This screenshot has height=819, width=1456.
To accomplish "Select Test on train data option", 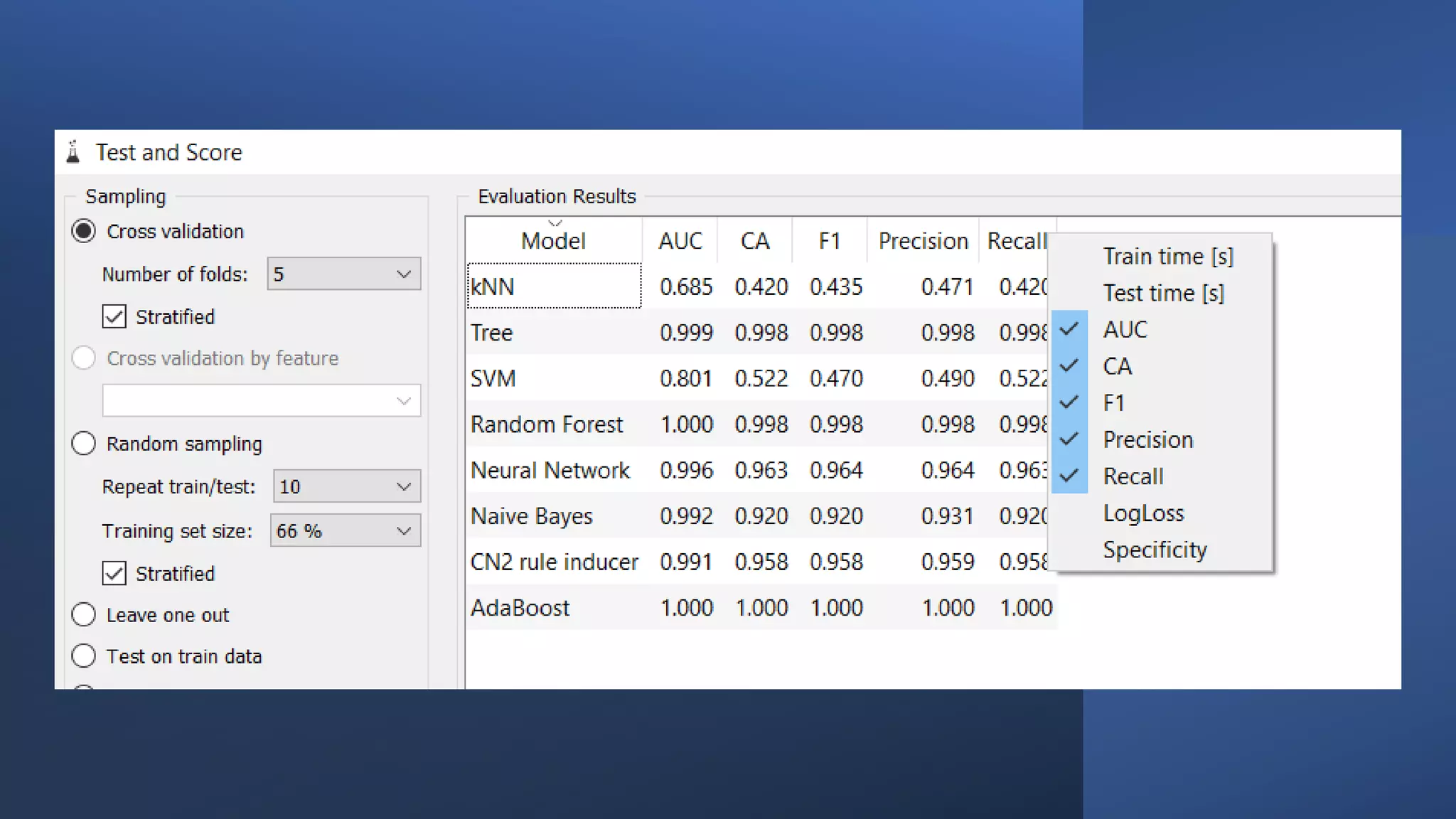I will [x=84, y=655].
